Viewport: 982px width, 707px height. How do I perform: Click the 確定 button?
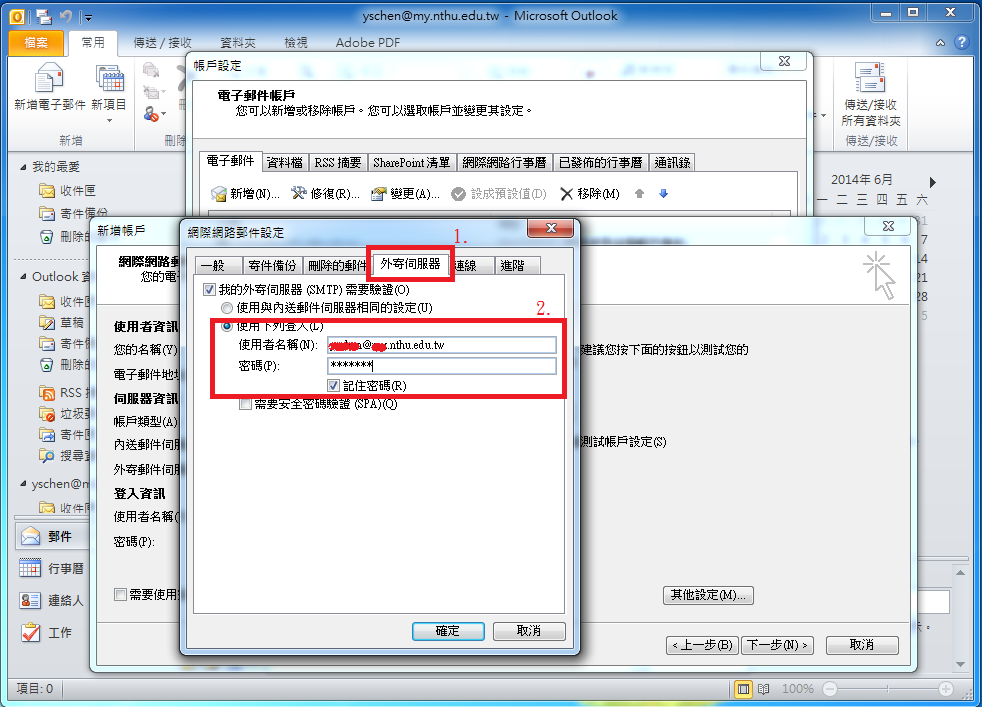pyautogui.click(x=447, y=631)
